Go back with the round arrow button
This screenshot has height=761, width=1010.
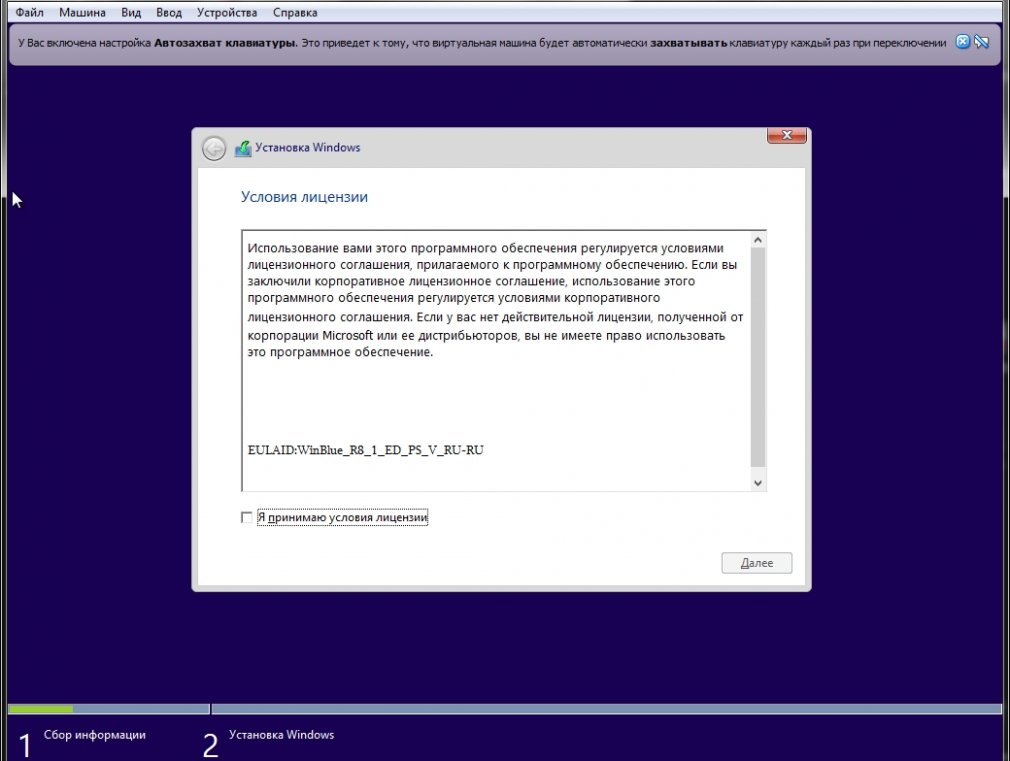tap(214, 148)
